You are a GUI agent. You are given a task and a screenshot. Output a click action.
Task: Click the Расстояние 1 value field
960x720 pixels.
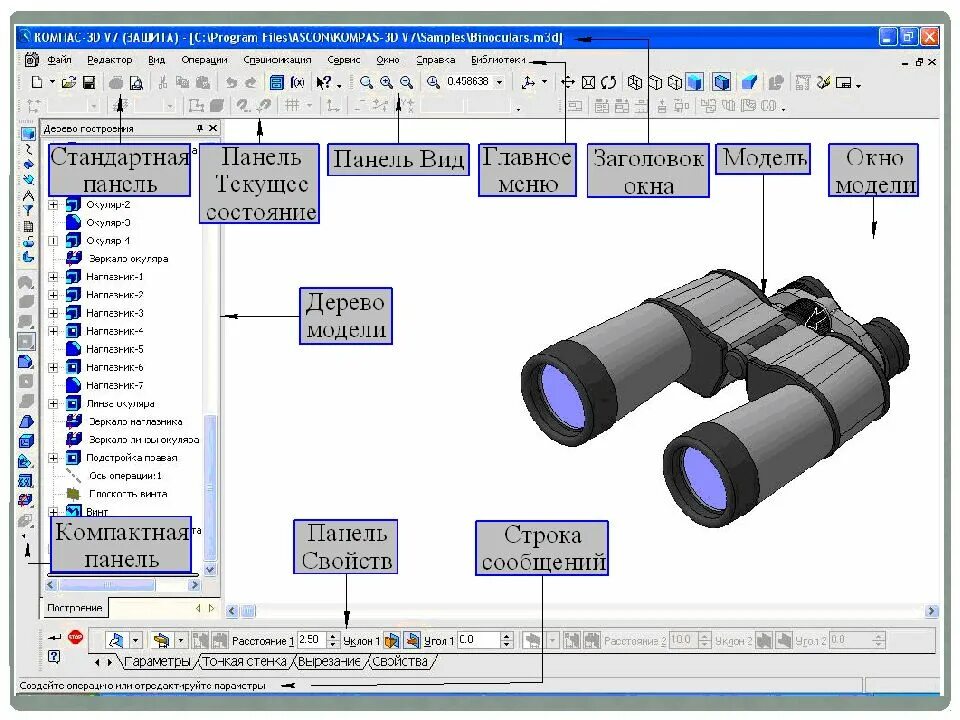pos(312,640)
